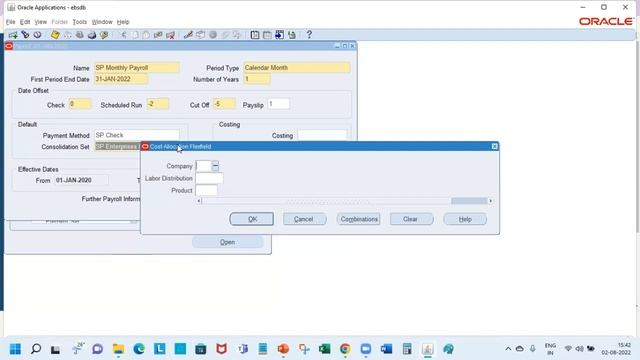Click the Print toolbar icon
Viewport: 640px width, 360px height.
[x=92, y=35]
